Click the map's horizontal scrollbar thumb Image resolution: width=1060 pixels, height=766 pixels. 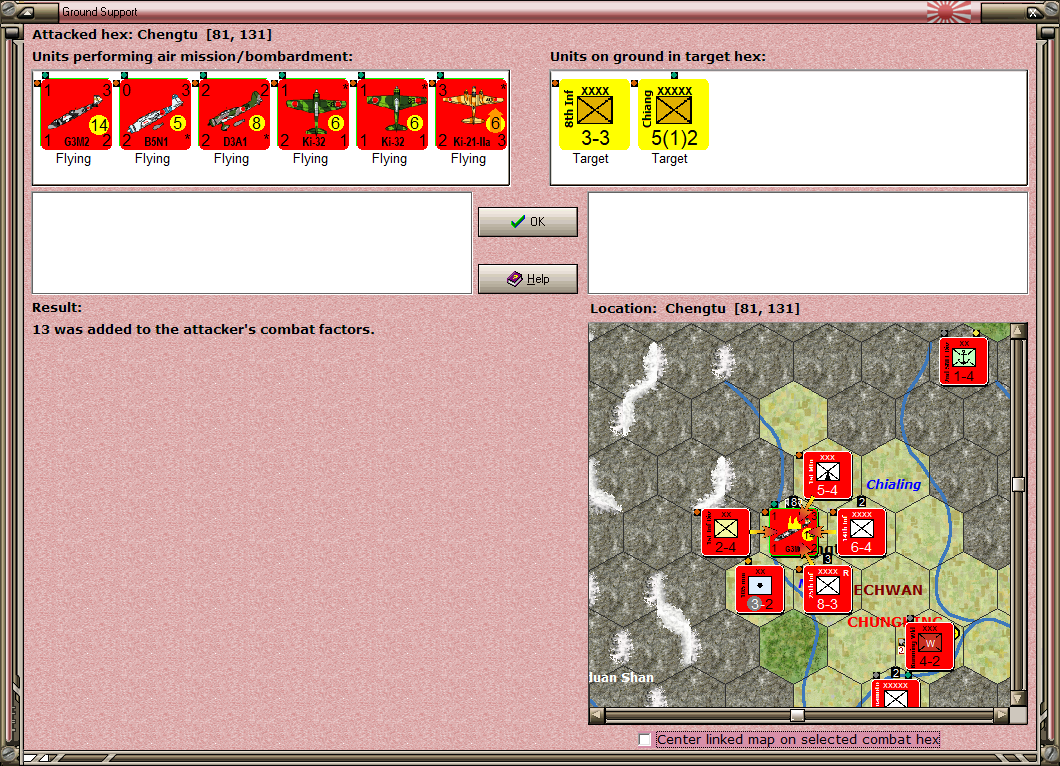tap(797, 715)
